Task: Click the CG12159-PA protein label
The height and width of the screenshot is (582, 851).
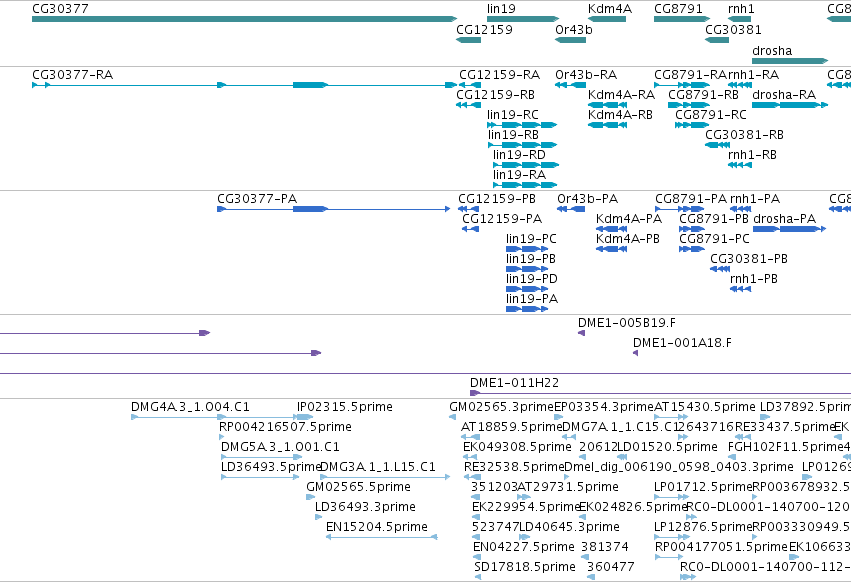Action: [502, 219]
